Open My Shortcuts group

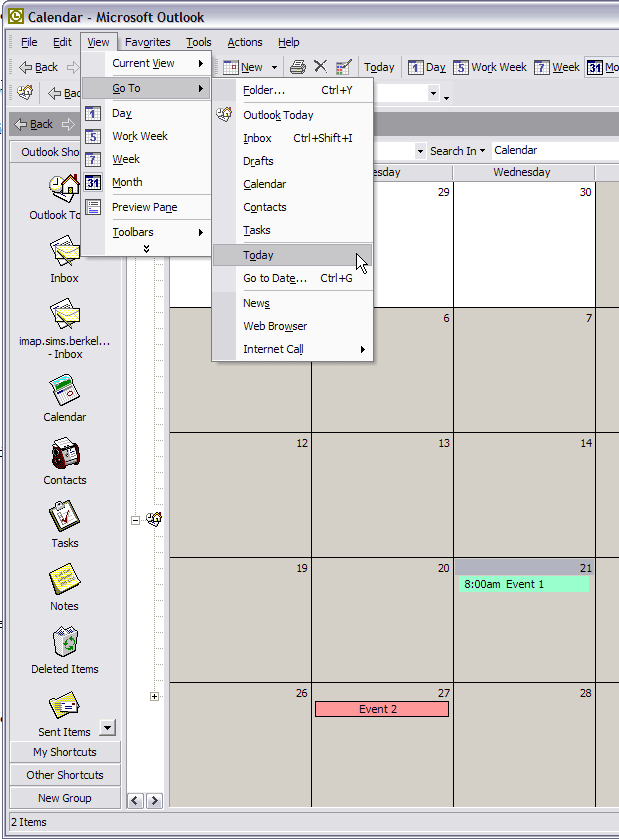tap(65, 752)
